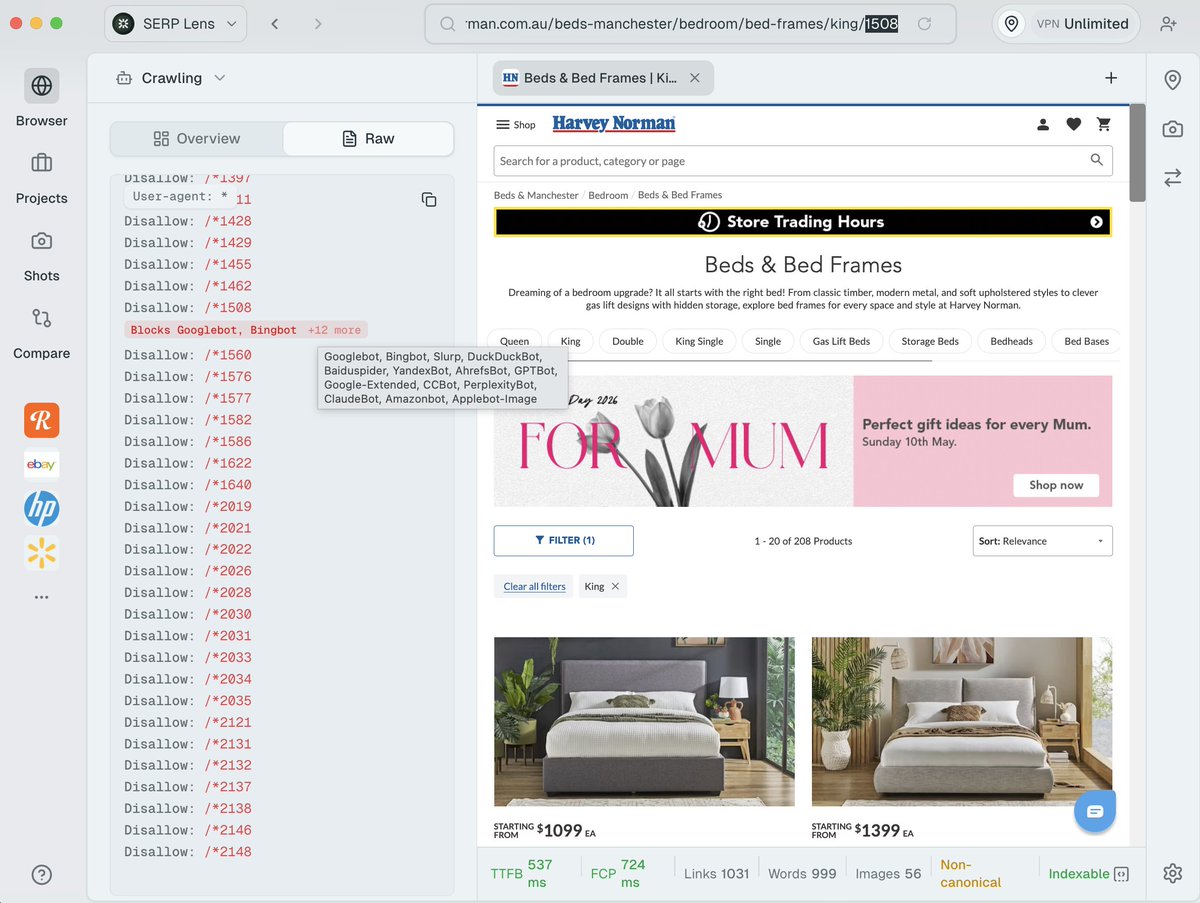Switch to the Overview tab
This screenshot has height=903, width=1200.
point(197,139)
